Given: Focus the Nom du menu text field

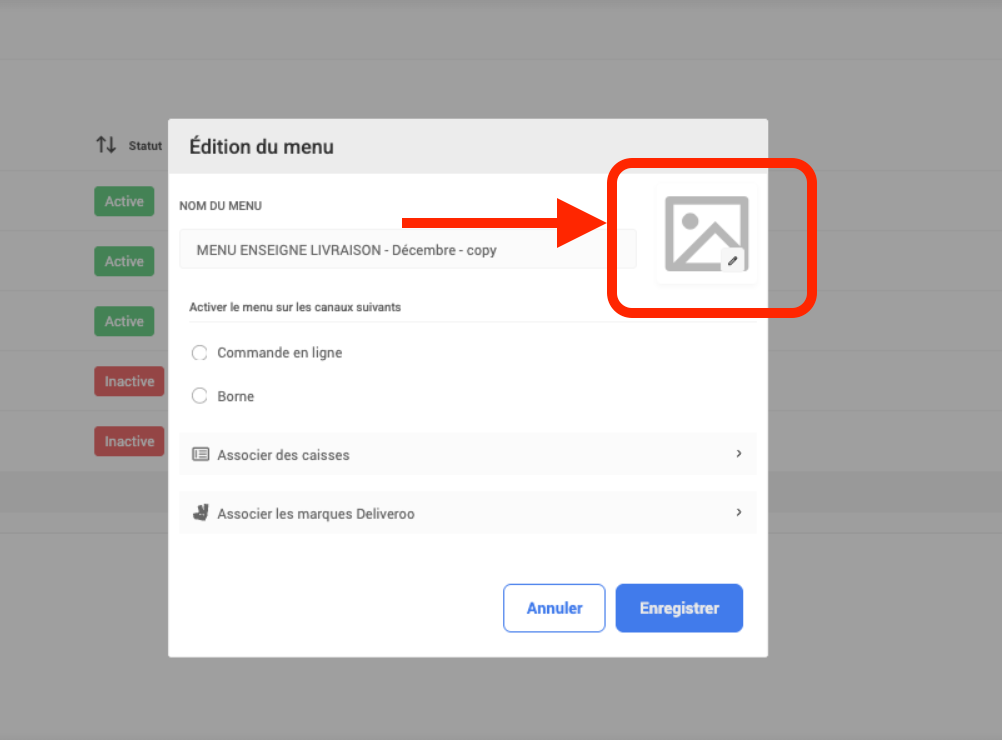Looking at the screenshot, I should (x=407, y=250).
